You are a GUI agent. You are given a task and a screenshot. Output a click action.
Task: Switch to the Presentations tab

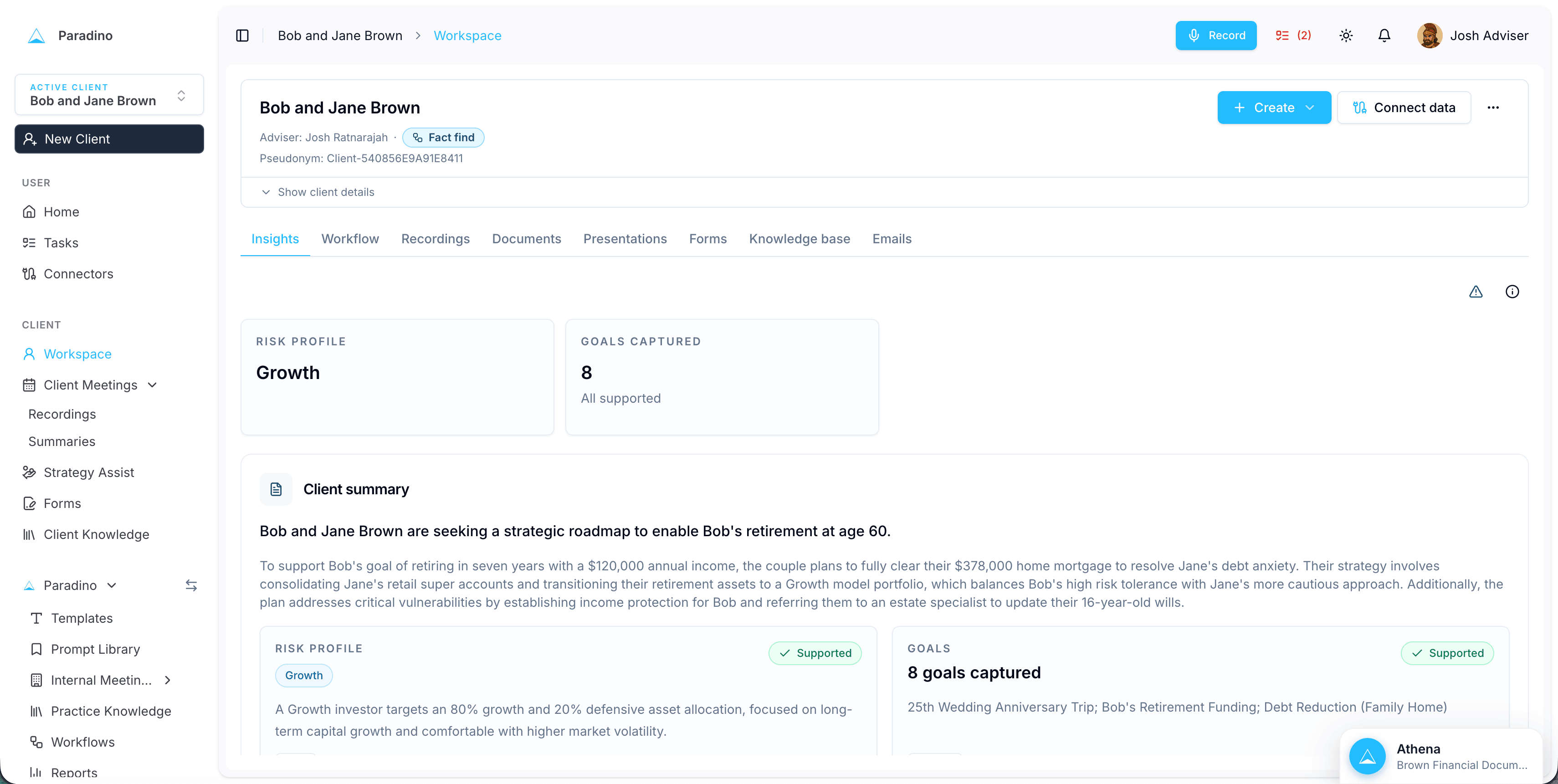[625, 239]
